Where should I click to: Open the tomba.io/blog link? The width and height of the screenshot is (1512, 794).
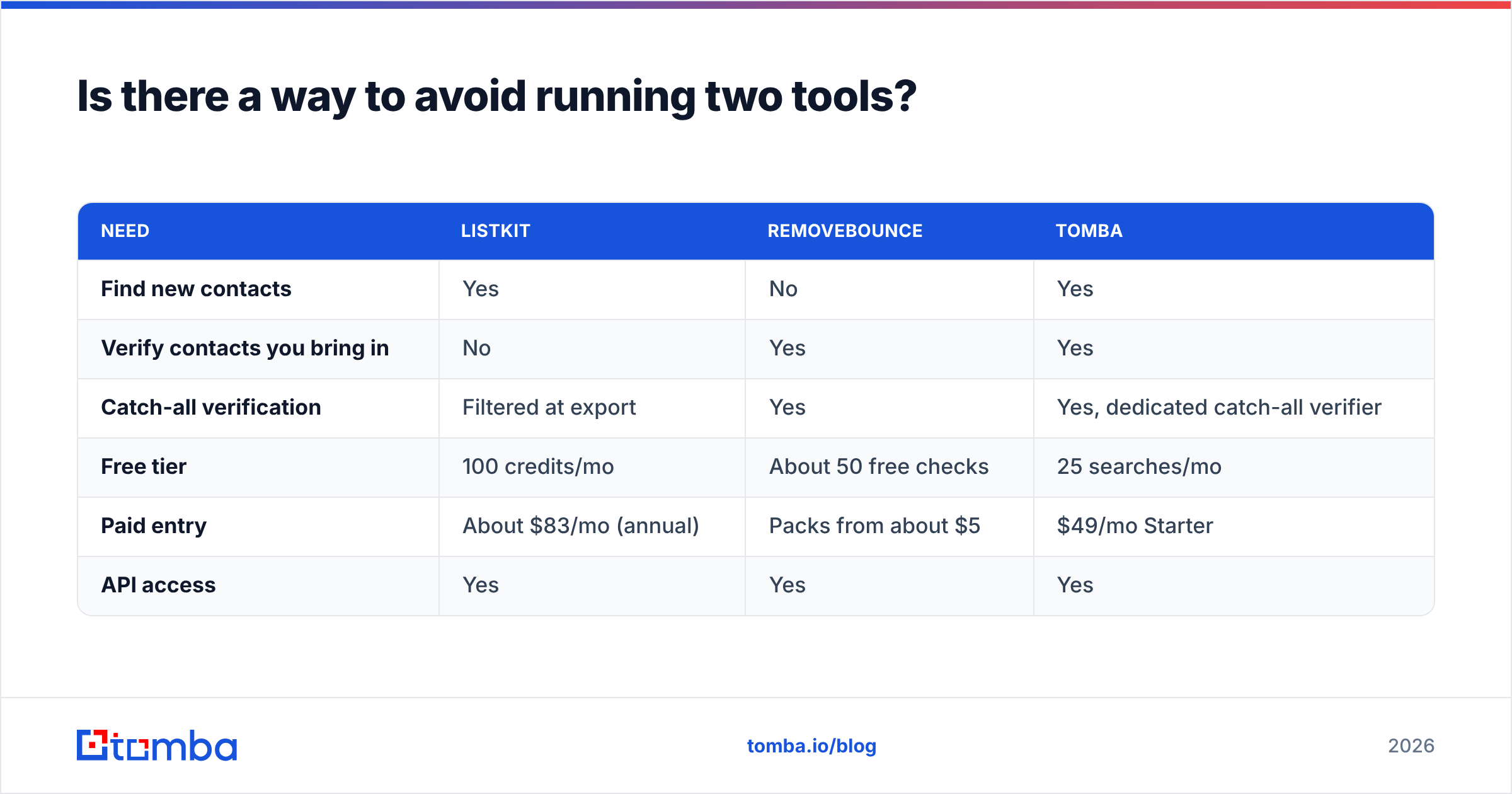point(811,746)
